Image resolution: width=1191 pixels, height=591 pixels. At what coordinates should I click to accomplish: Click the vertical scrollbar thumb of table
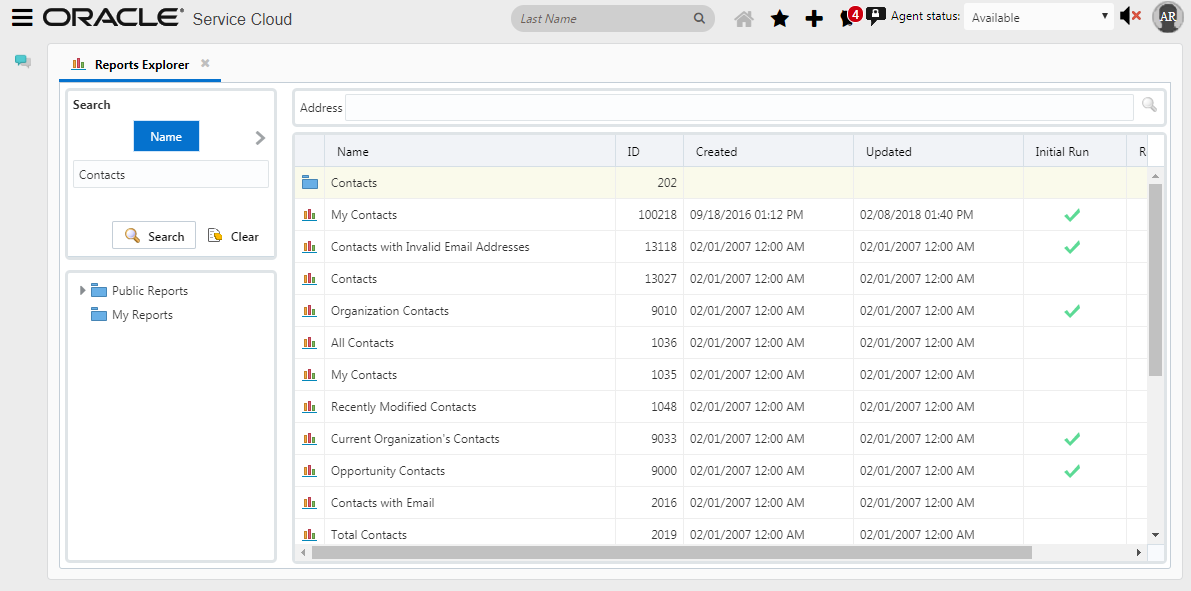coord(1155,280)
